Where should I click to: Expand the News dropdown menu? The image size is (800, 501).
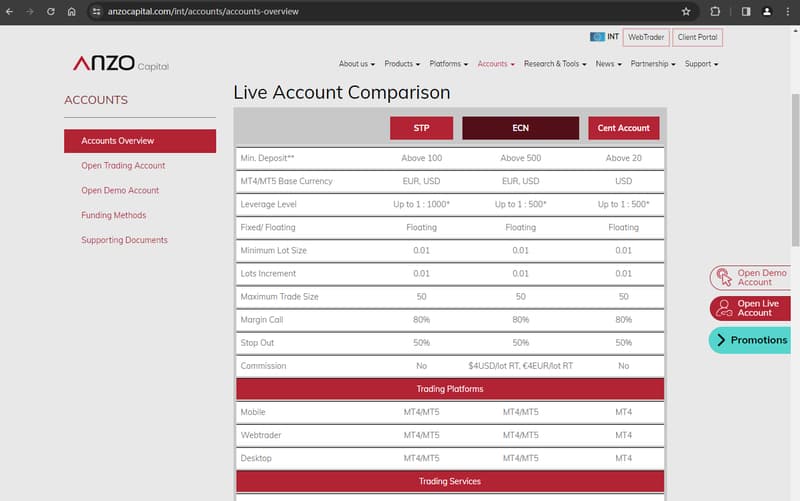click(608, 64)
